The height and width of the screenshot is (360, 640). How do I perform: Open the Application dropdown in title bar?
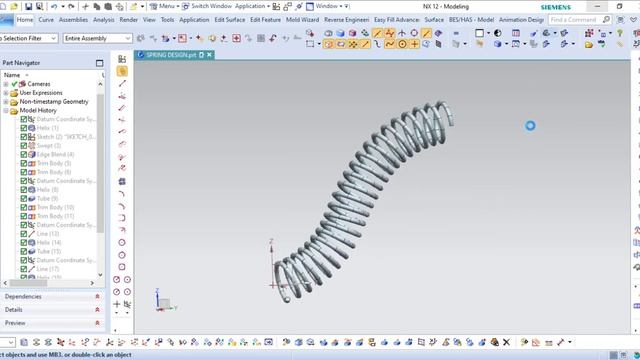click(252, 6)
